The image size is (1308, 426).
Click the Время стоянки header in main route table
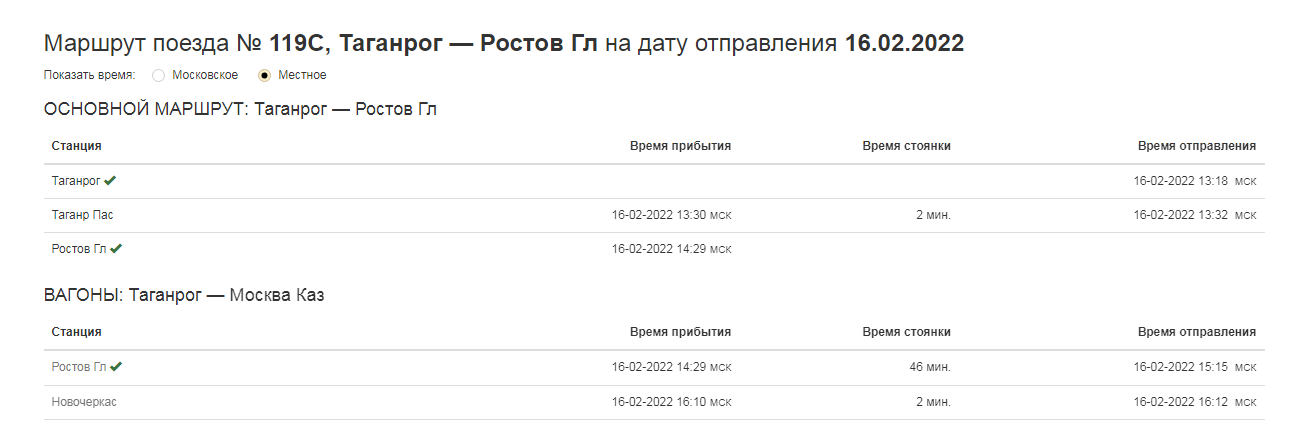click(906, 146)
